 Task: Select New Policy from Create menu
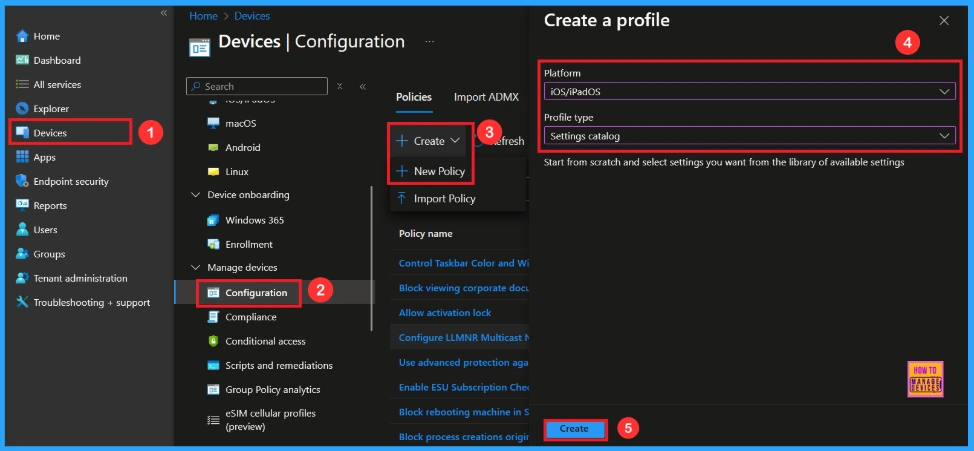point(430,171)
